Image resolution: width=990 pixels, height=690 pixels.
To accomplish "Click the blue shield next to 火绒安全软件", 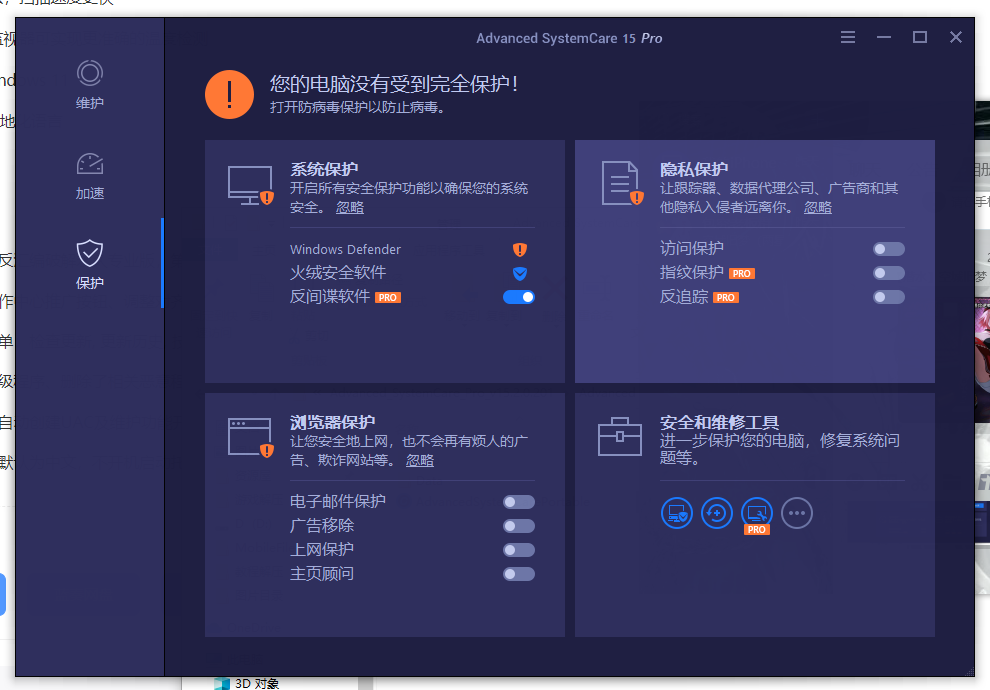I will tap(519, 273).
